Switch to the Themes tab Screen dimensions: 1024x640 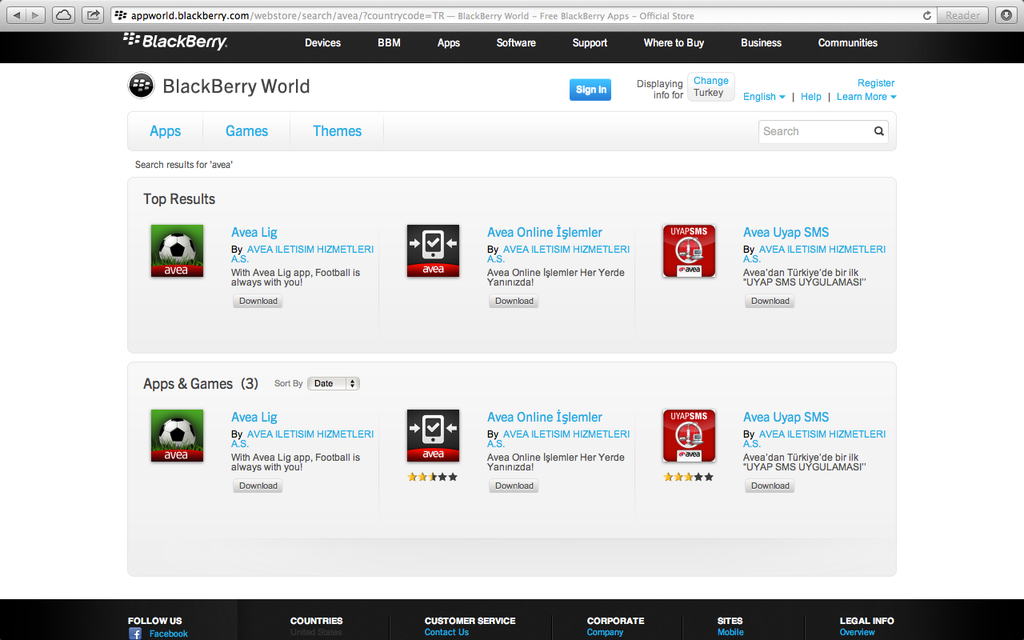point(337,131)
